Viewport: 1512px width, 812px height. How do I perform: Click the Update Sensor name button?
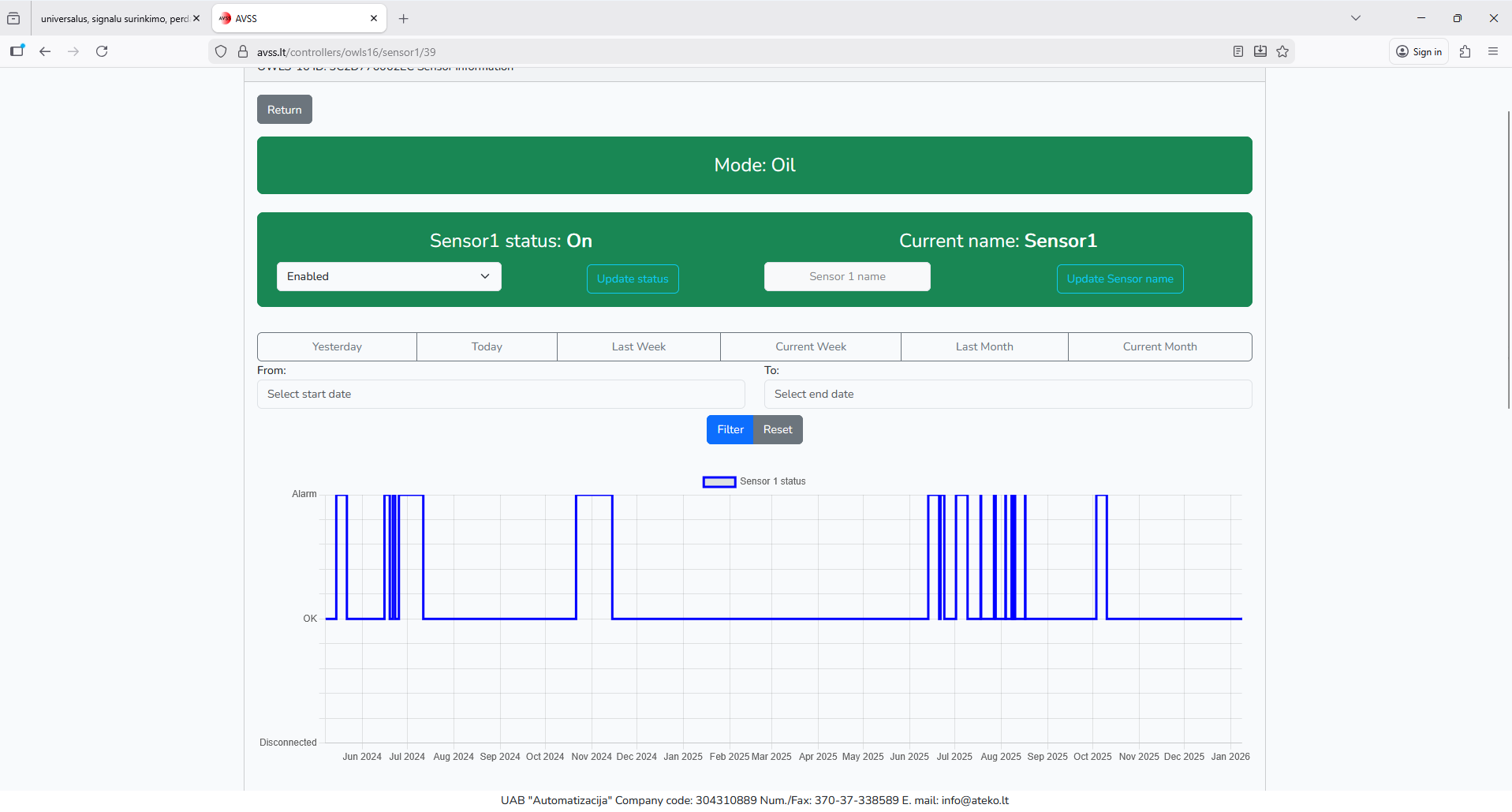click(1119, 279)
